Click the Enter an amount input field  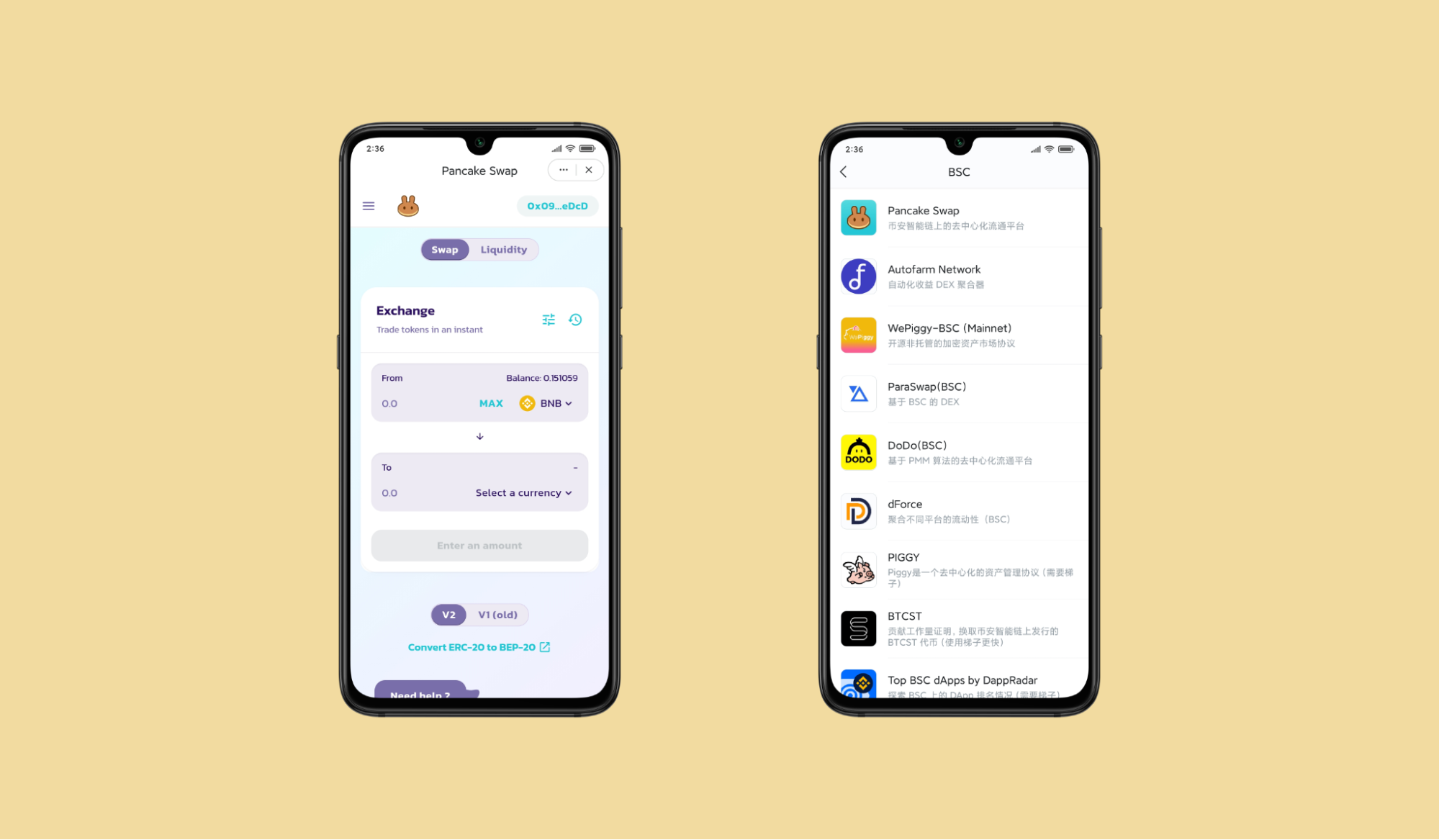coord(480,545)
